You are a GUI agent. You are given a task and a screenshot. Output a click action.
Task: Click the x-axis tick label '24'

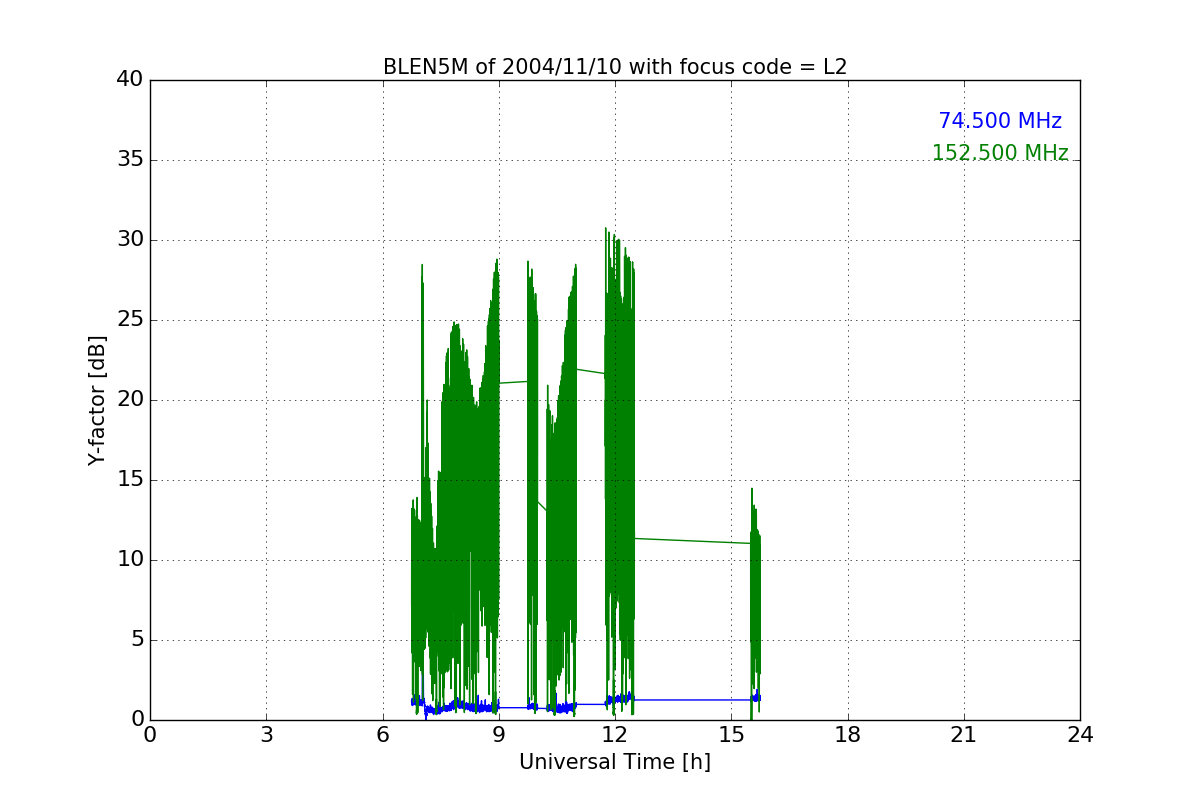(1080, 735)
